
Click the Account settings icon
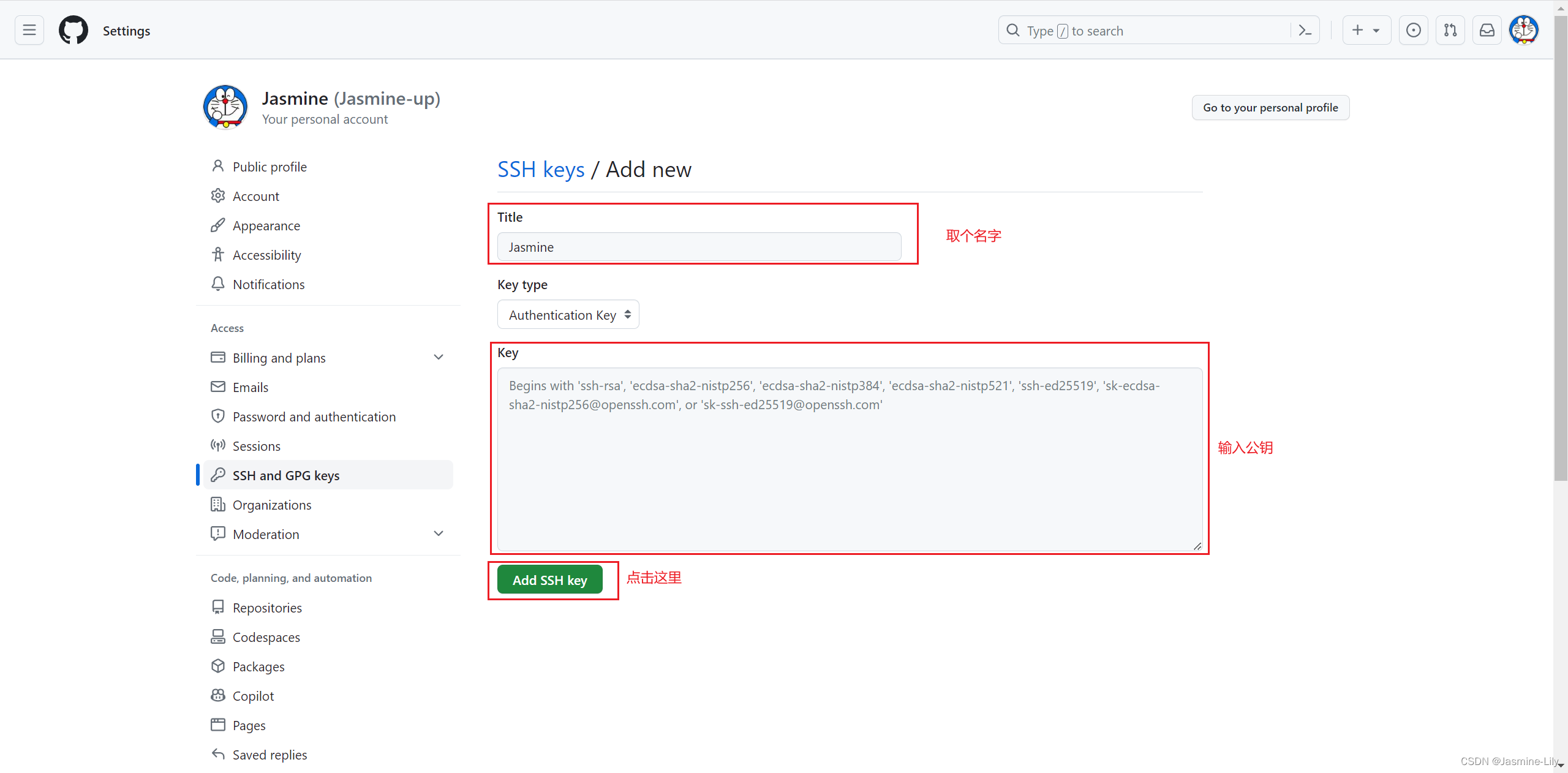pos(218,195)
